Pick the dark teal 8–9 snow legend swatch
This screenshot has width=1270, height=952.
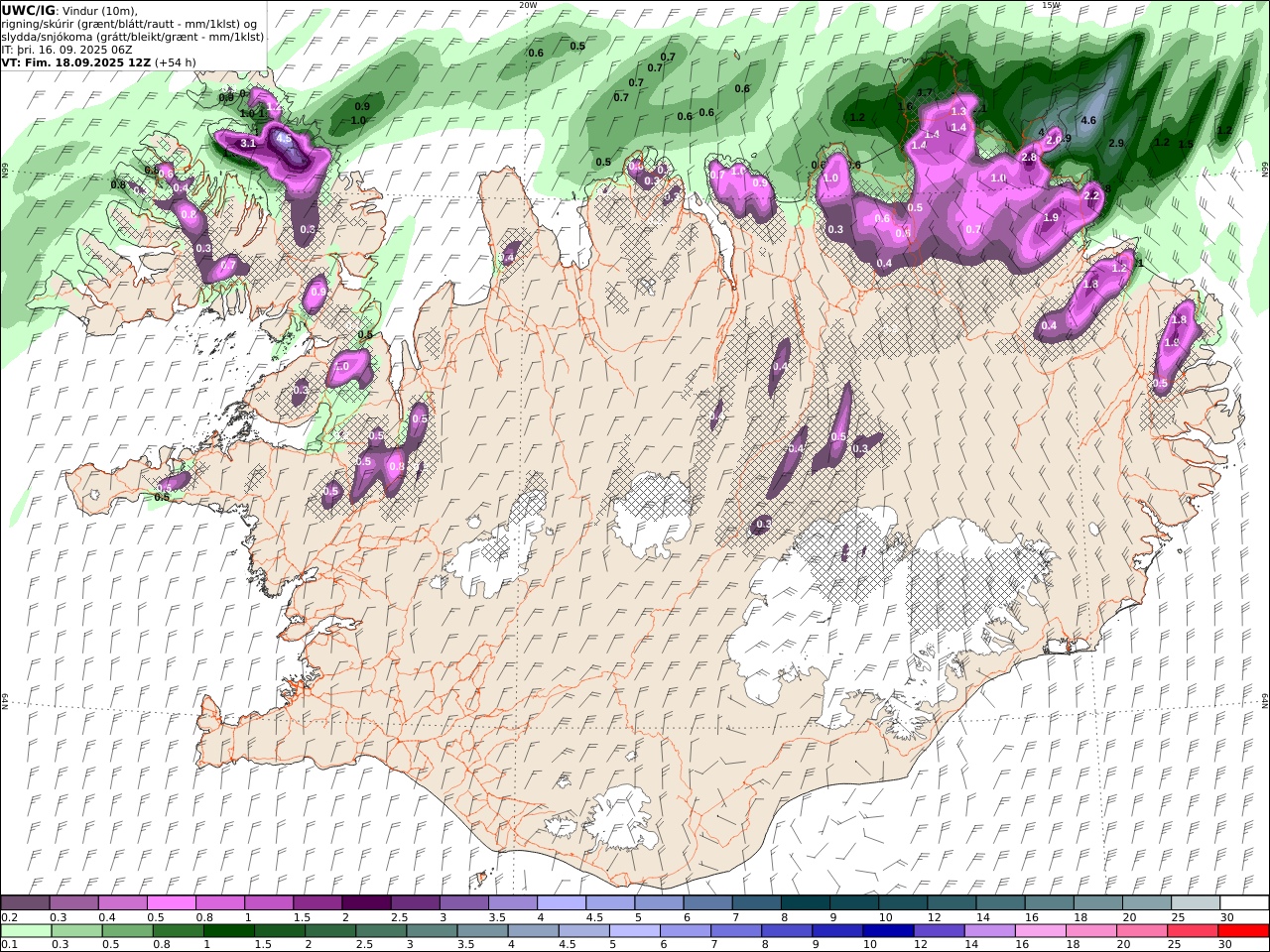click(805, 902)
